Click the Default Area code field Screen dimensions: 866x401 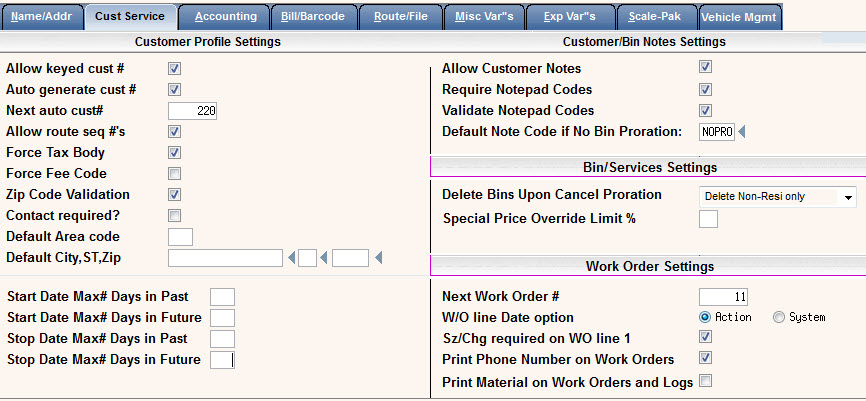(x=180, y=236)
